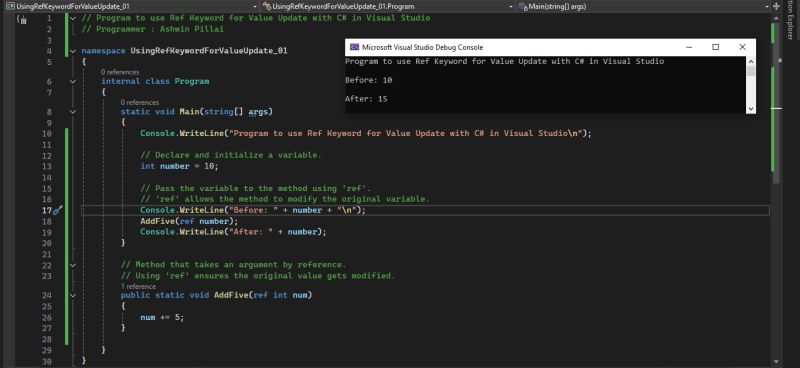The width and height of the screenshot is (800, 368).
Task: Click 'Before: 10' in the Debug Console
Action: [x=368, y=80]
